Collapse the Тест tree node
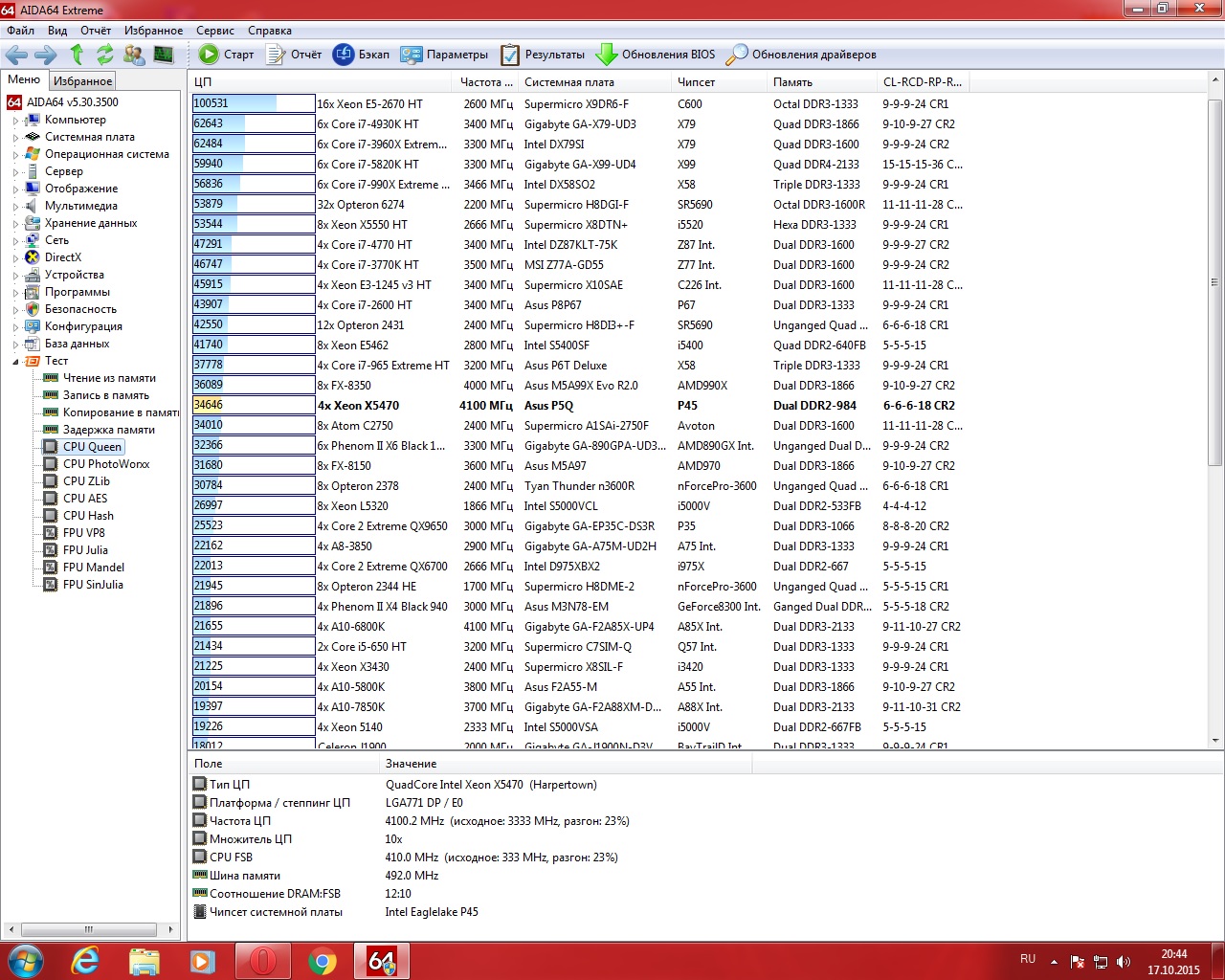The image size is (1225, 980). (x=16, y=362)
